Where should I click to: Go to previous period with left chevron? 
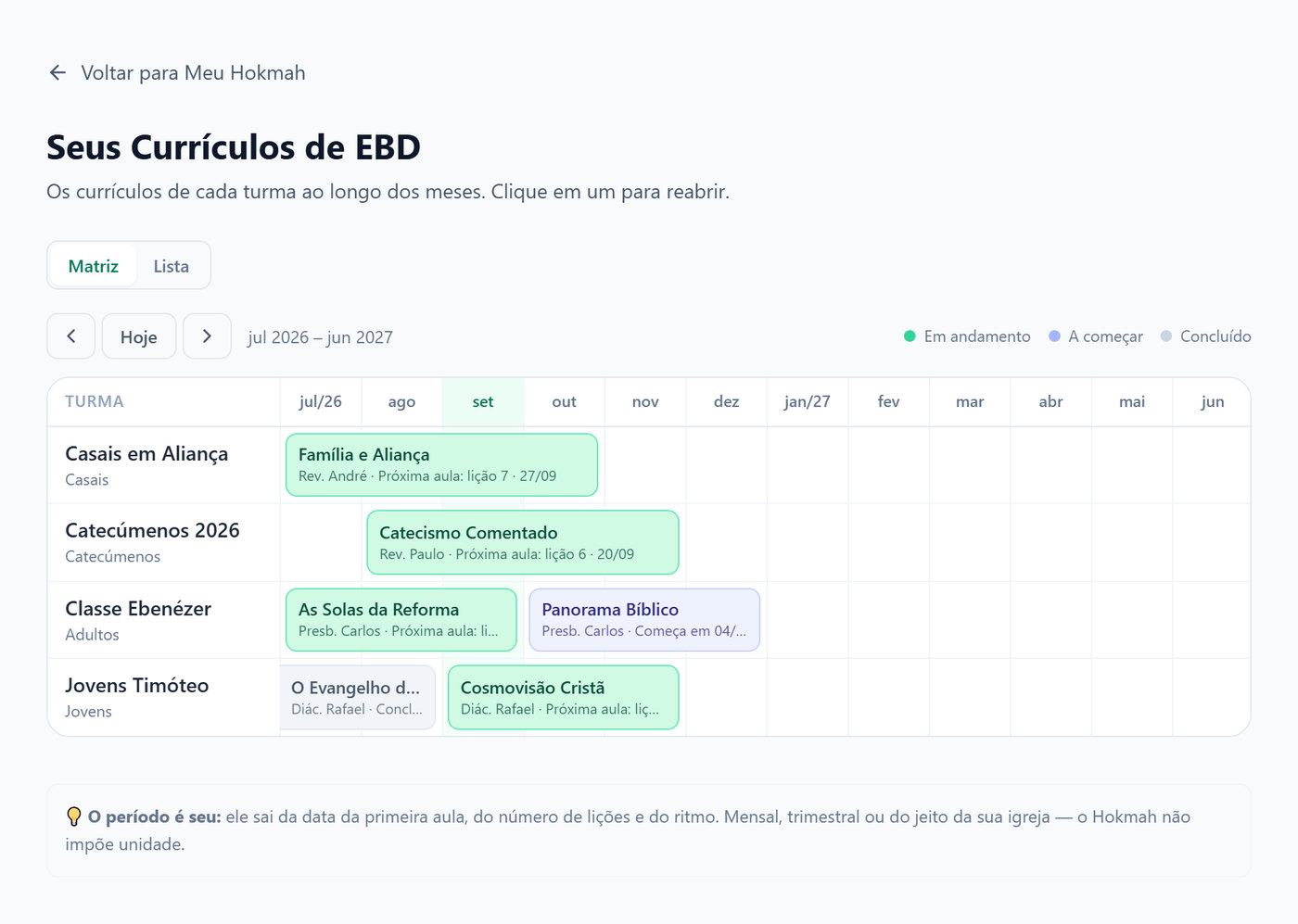(x=71, y=336)
